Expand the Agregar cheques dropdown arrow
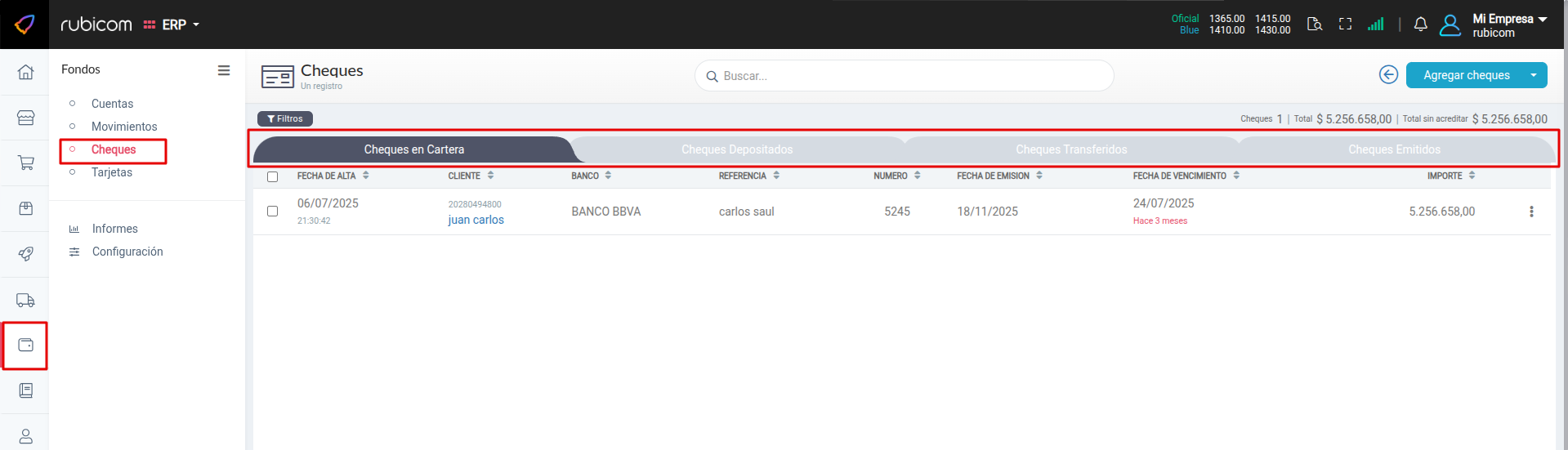The height and width of the screenshot is (450, 1568). (1533, 75)
